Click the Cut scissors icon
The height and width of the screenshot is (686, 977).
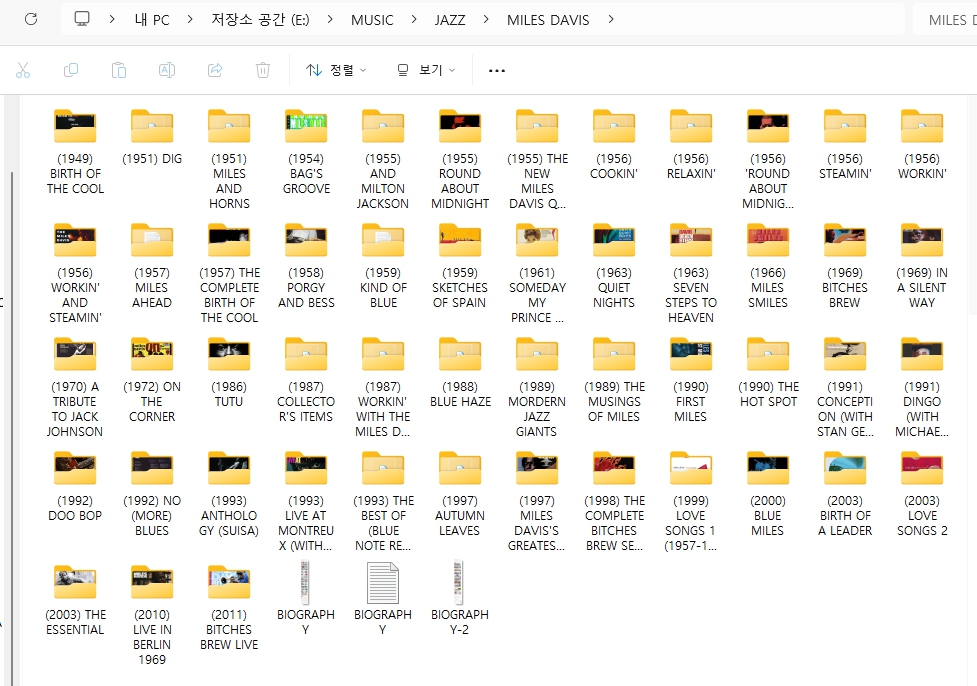[x=23, y=70]
